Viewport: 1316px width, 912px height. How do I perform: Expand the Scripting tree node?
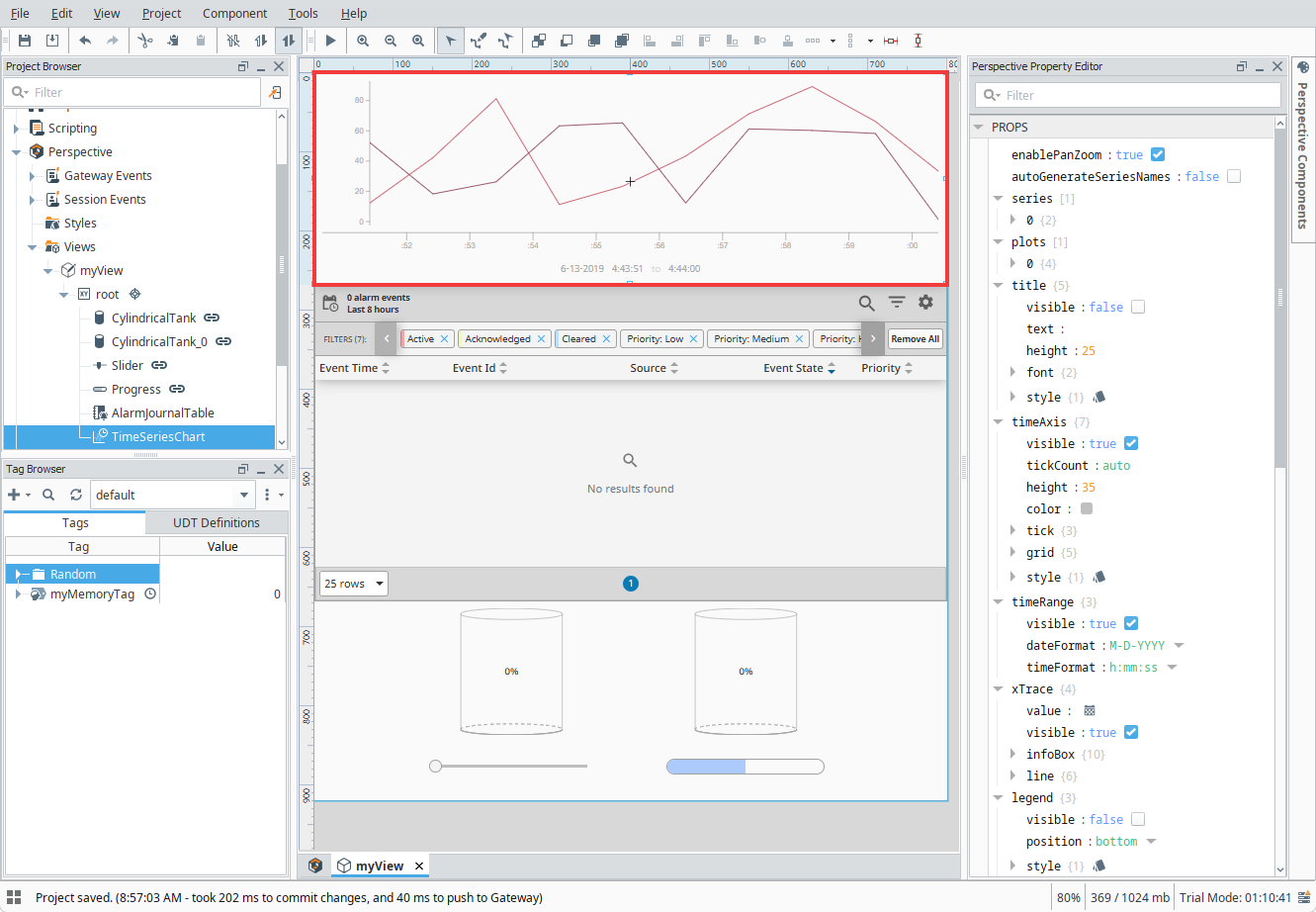coord(17,129)
